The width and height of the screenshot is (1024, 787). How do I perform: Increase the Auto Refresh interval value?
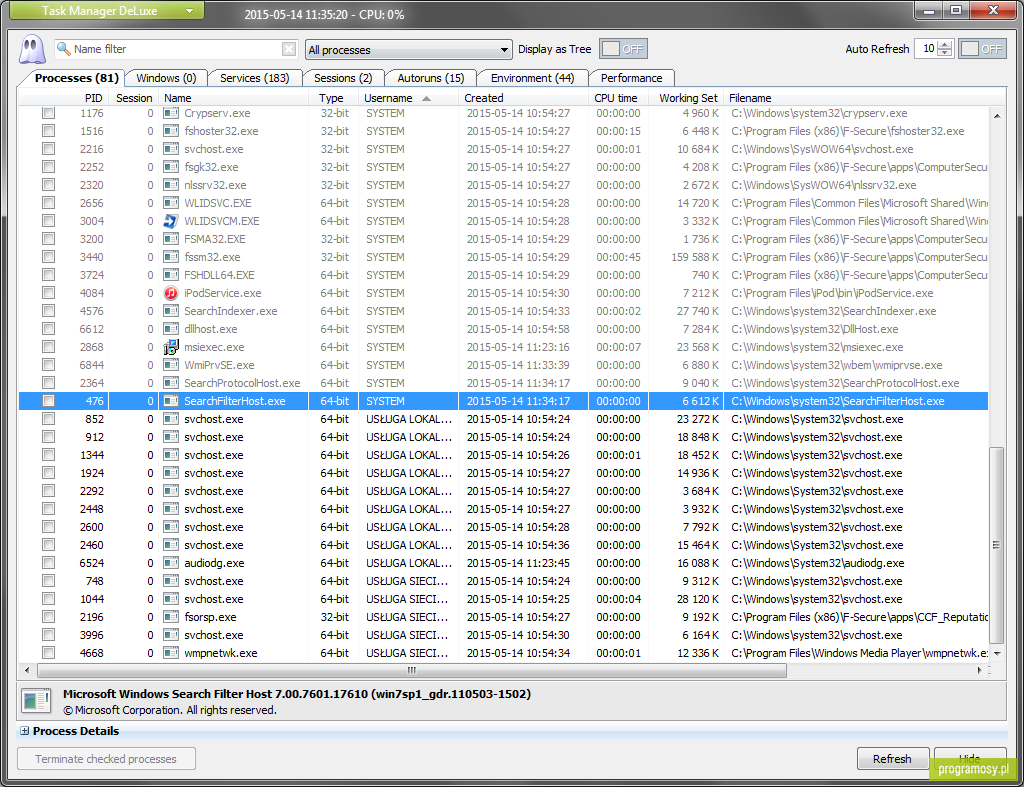[945, 45]
